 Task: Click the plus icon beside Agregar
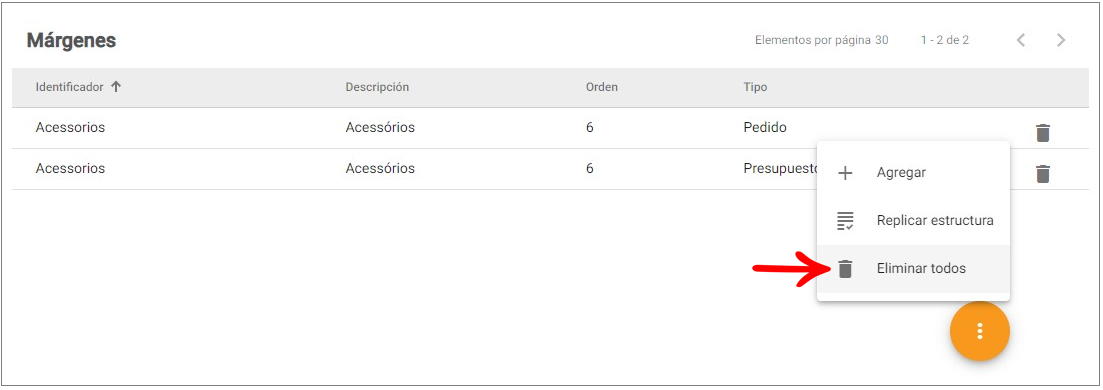845,172
